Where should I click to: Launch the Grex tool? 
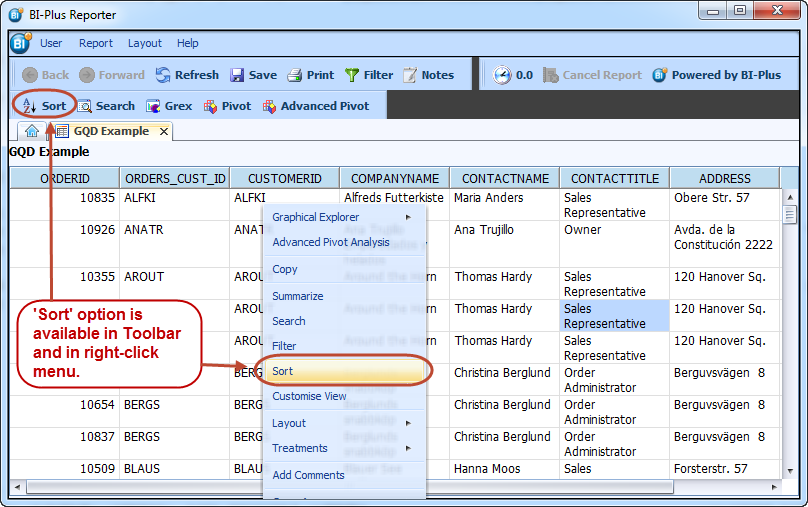169,106
